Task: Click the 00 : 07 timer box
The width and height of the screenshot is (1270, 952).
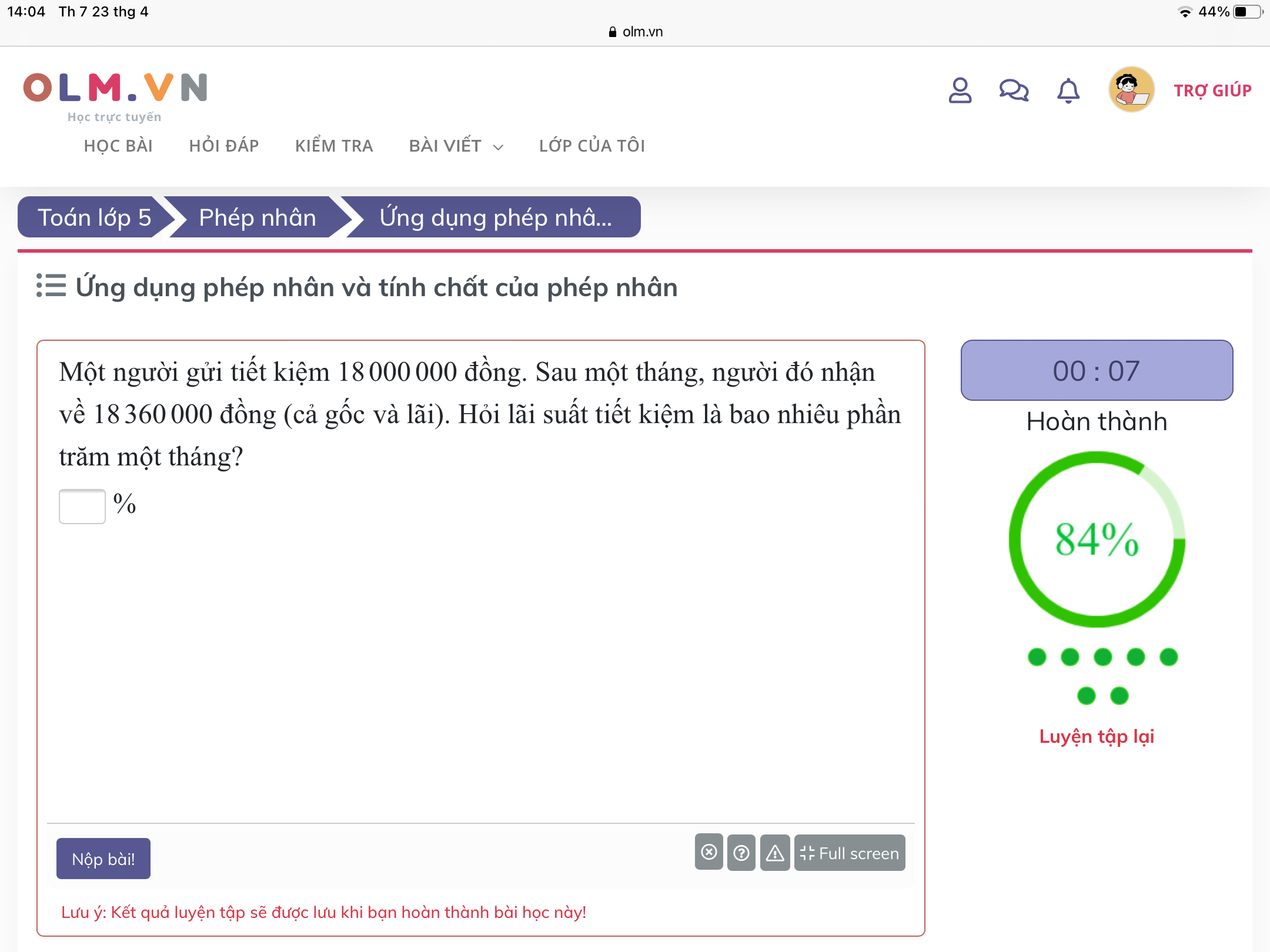Action: coord(1097,370)
